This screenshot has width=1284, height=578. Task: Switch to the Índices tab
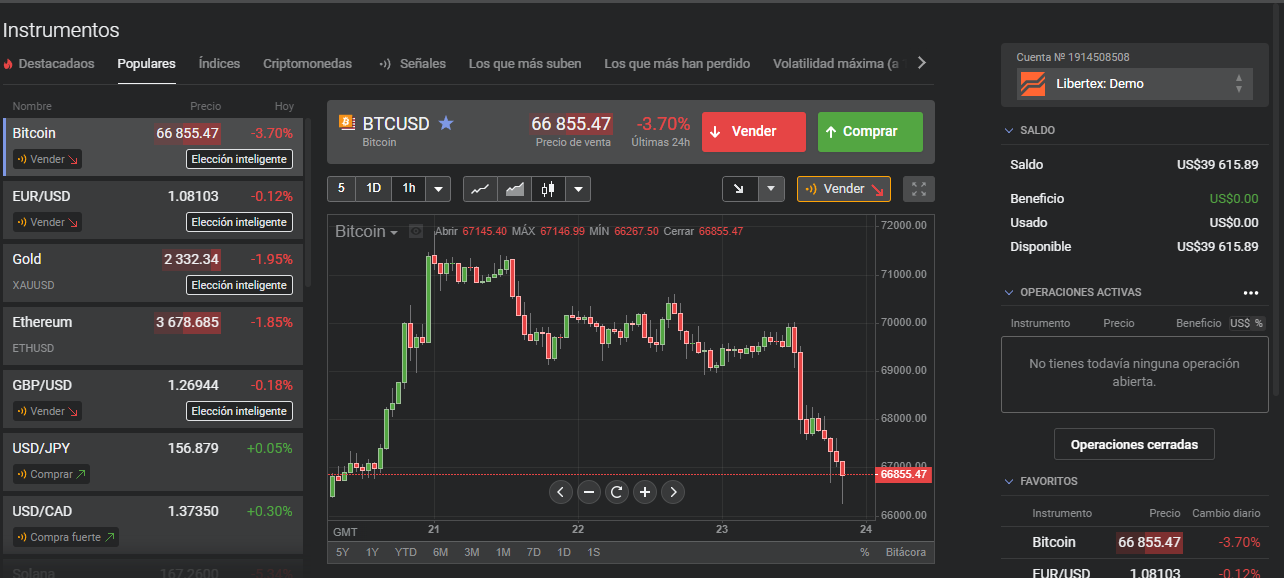point(219,64)
